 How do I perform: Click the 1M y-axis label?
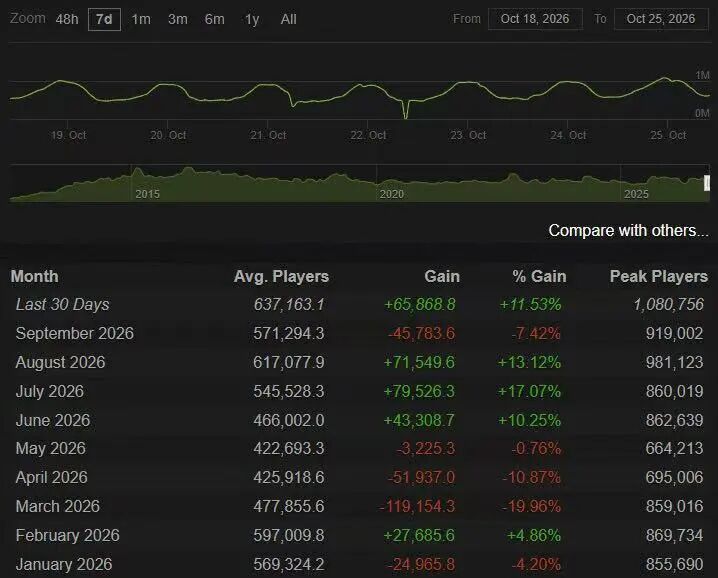[x=702, y=75]
